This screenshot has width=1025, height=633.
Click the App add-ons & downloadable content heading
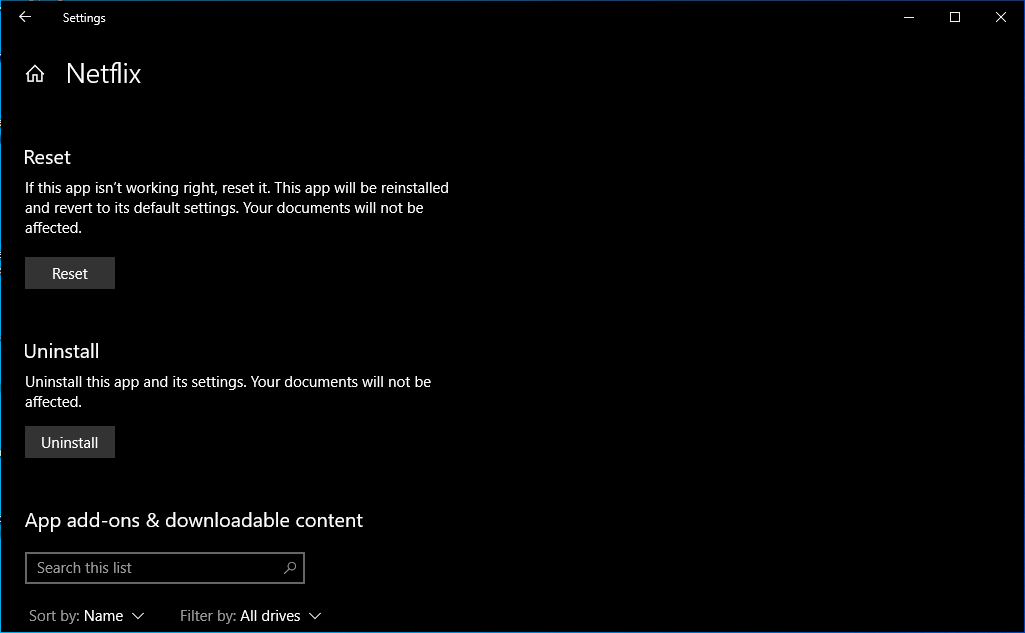click(x=194, y=520)
